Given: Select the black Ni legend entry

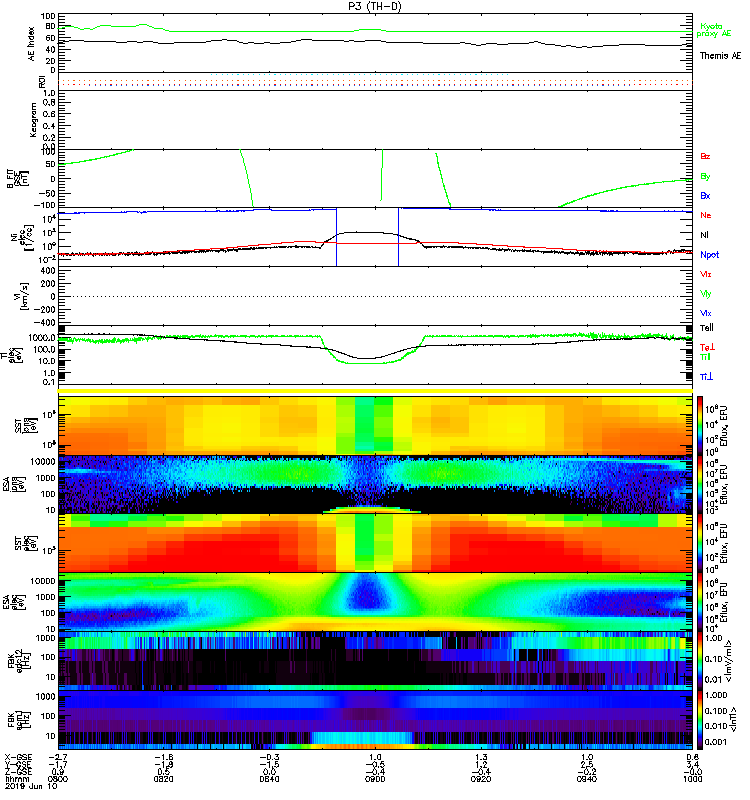Looking at the screenshot, I should click(x=704, y=235).
